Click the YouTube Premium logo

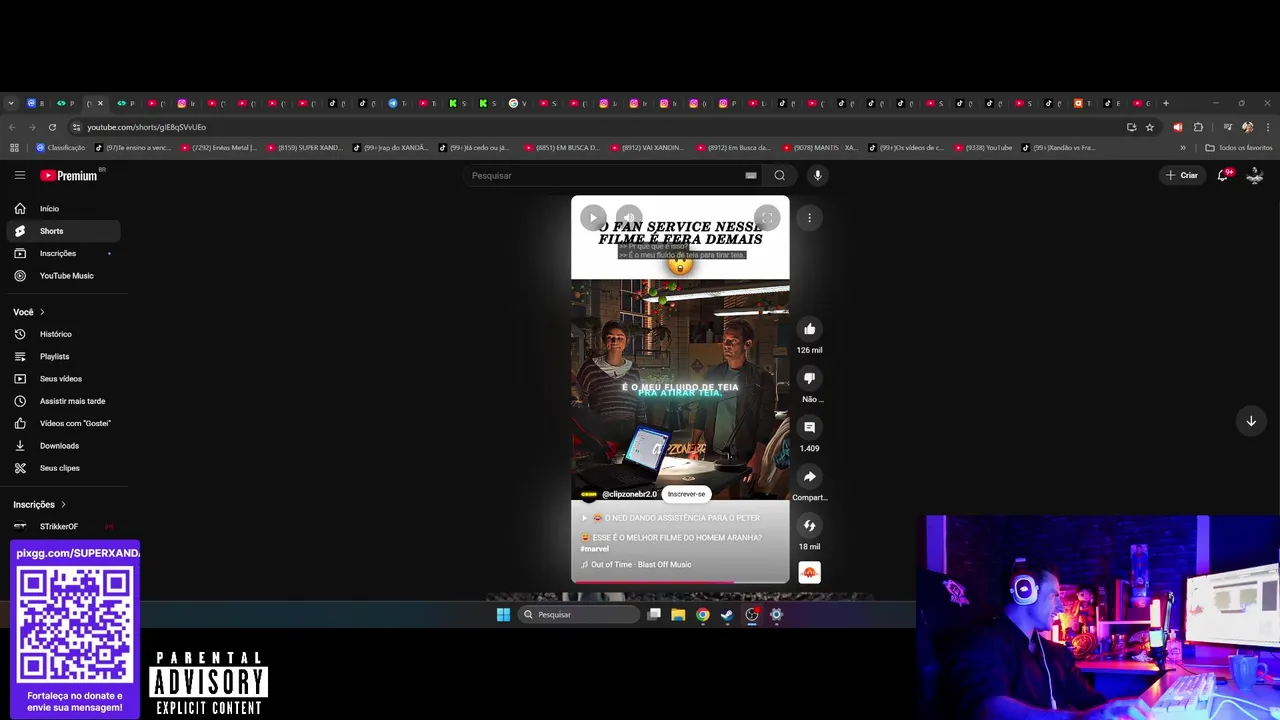[69, 175]
